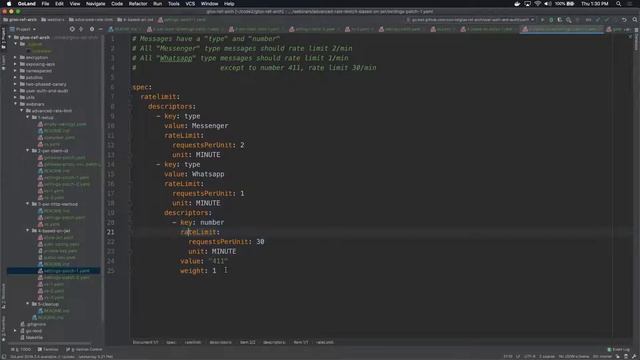
Task: Click the expand/collapse all icon in Project panel
Action: (81, 29)
